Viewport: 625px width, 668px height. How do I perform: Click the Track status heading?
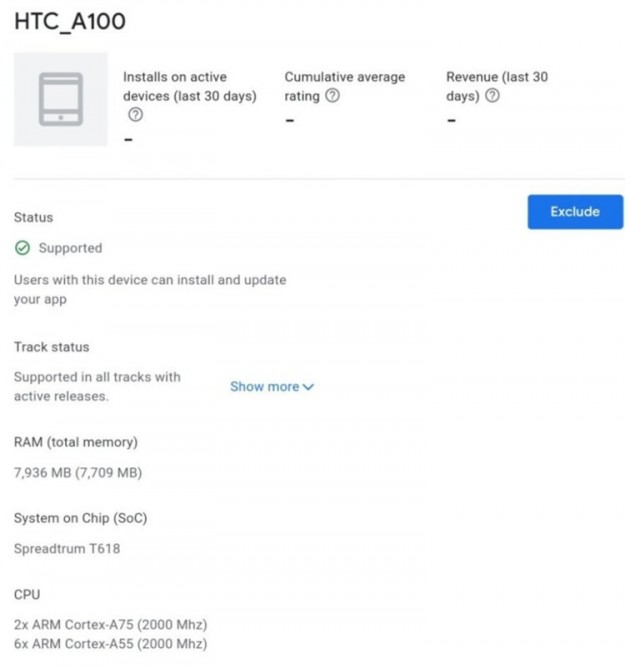click(x=51, y=347)
